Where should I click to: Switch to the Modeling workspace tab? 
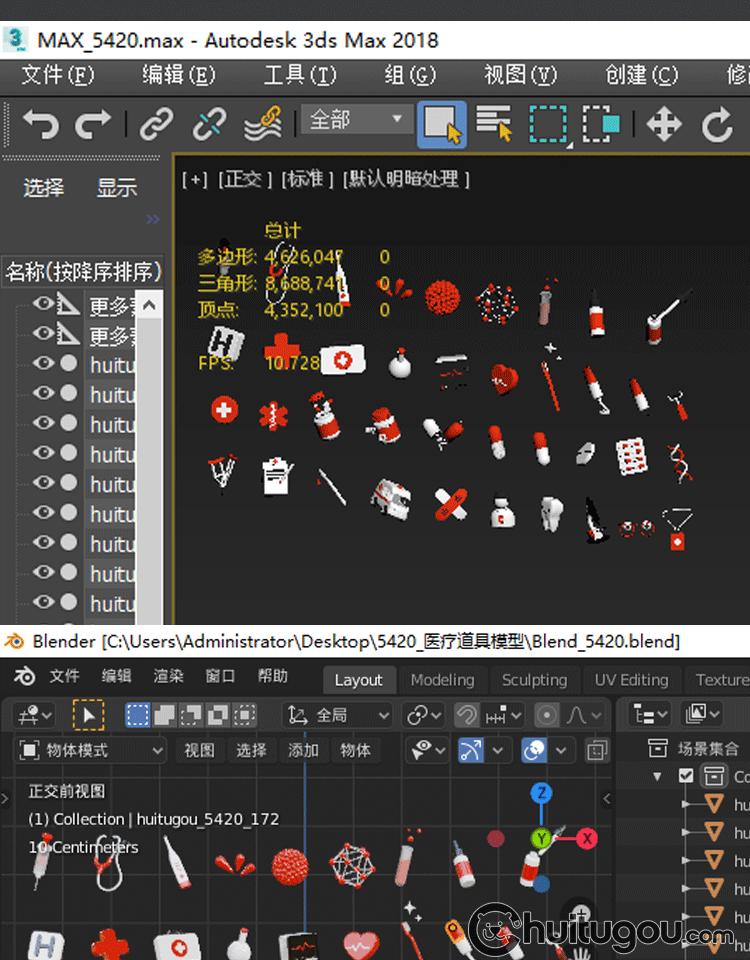click(442, 680)
